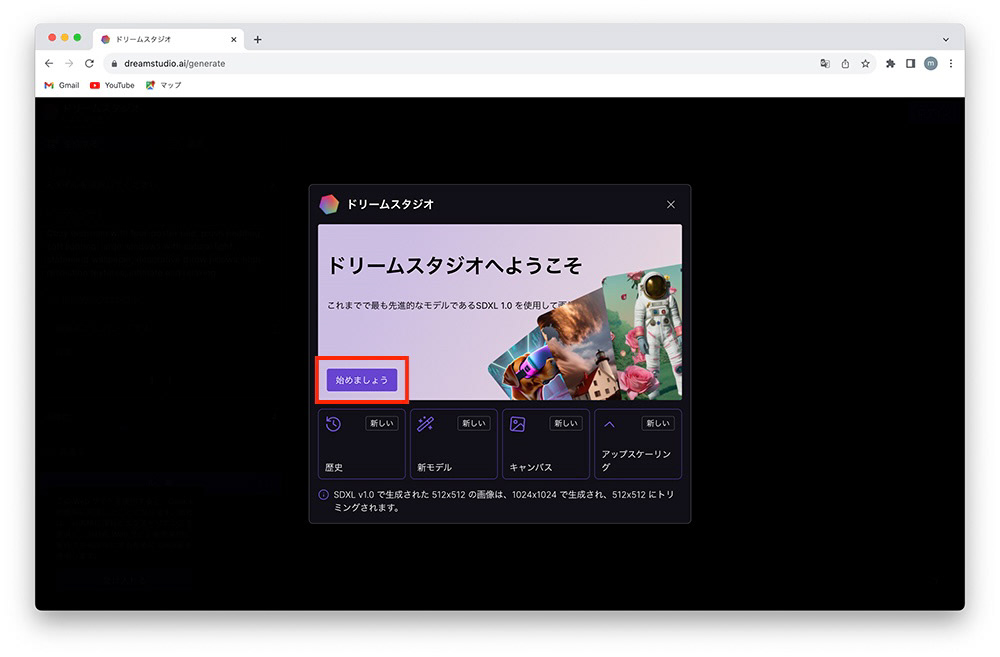Screen dimensions: 1000x657
Task: Toggle the Chrome side panel icon
Action: (x=910, y=63)
